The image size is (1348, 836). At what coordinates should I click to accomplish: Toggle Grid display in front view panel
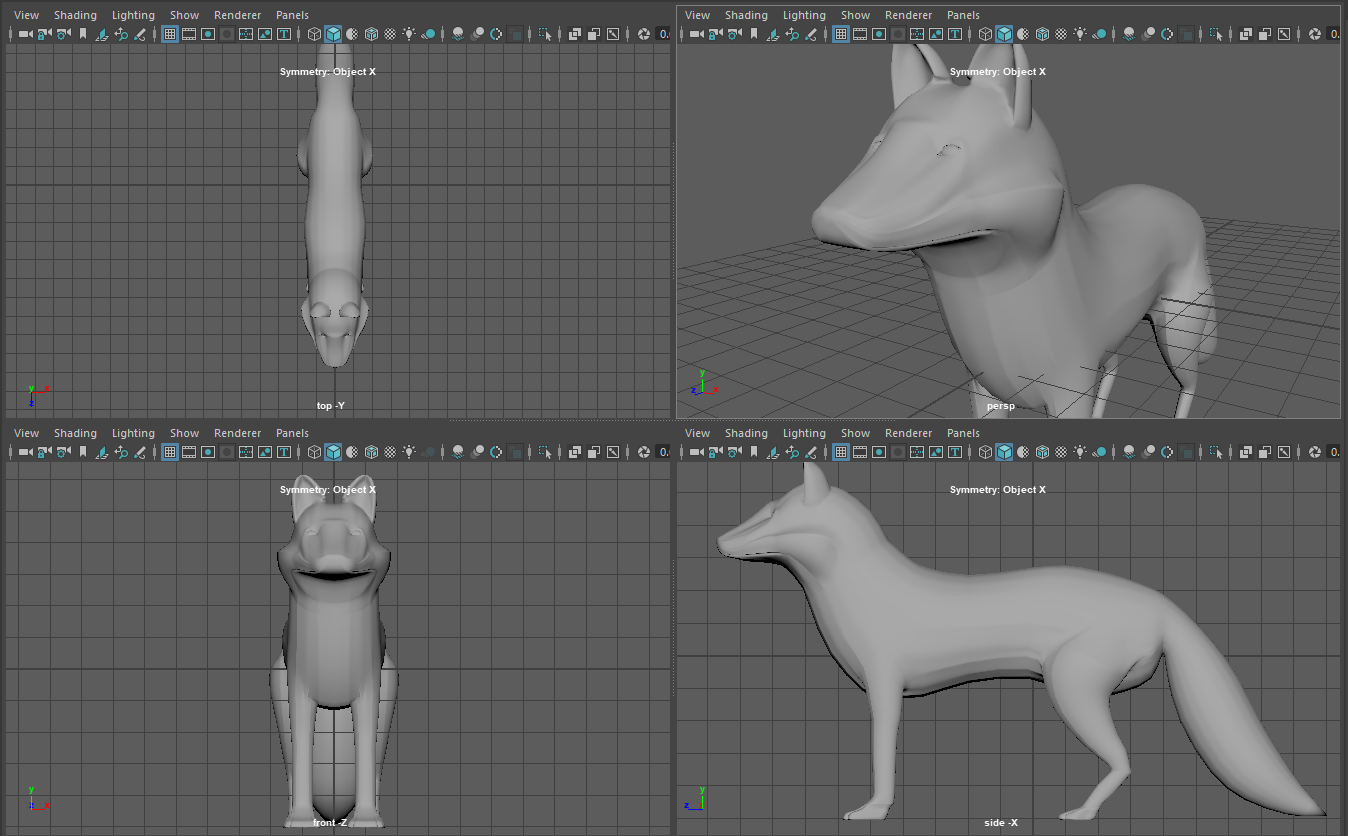coord(170,452)
